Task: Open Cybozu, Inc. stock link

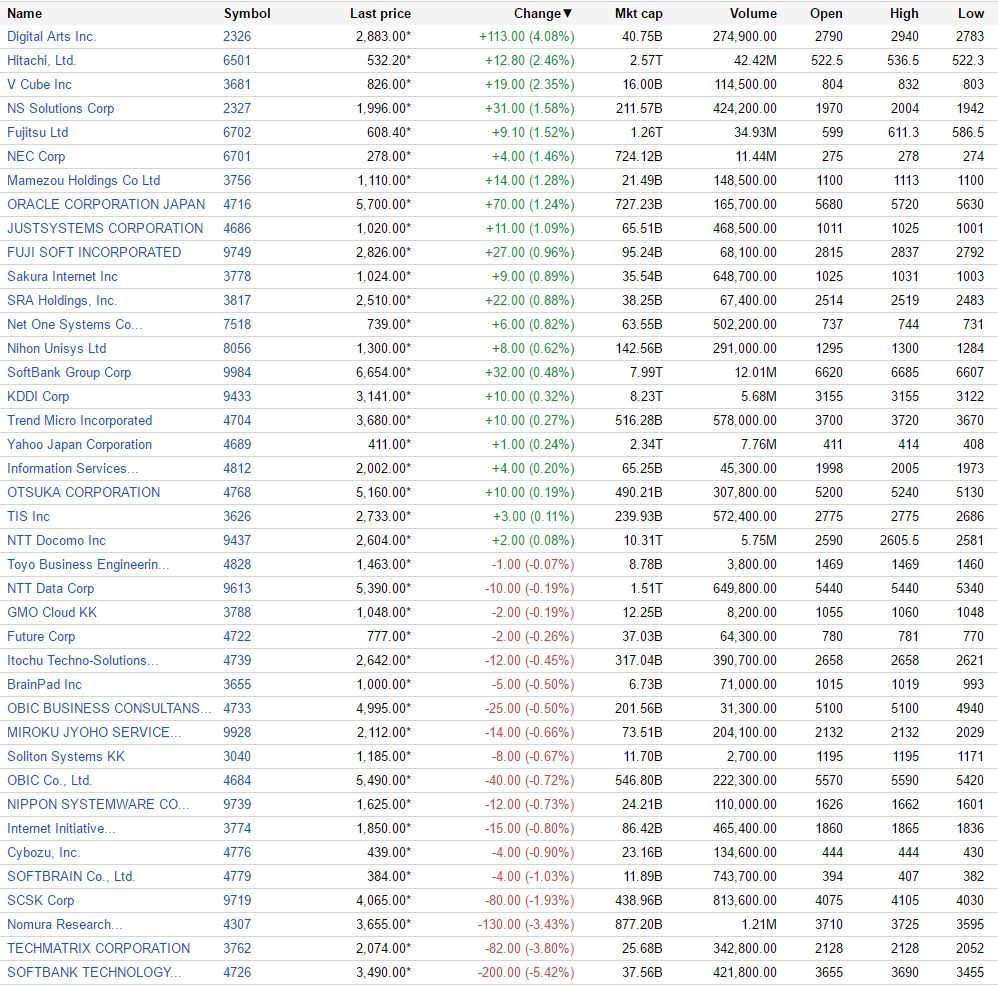Action: coord(43,853)
